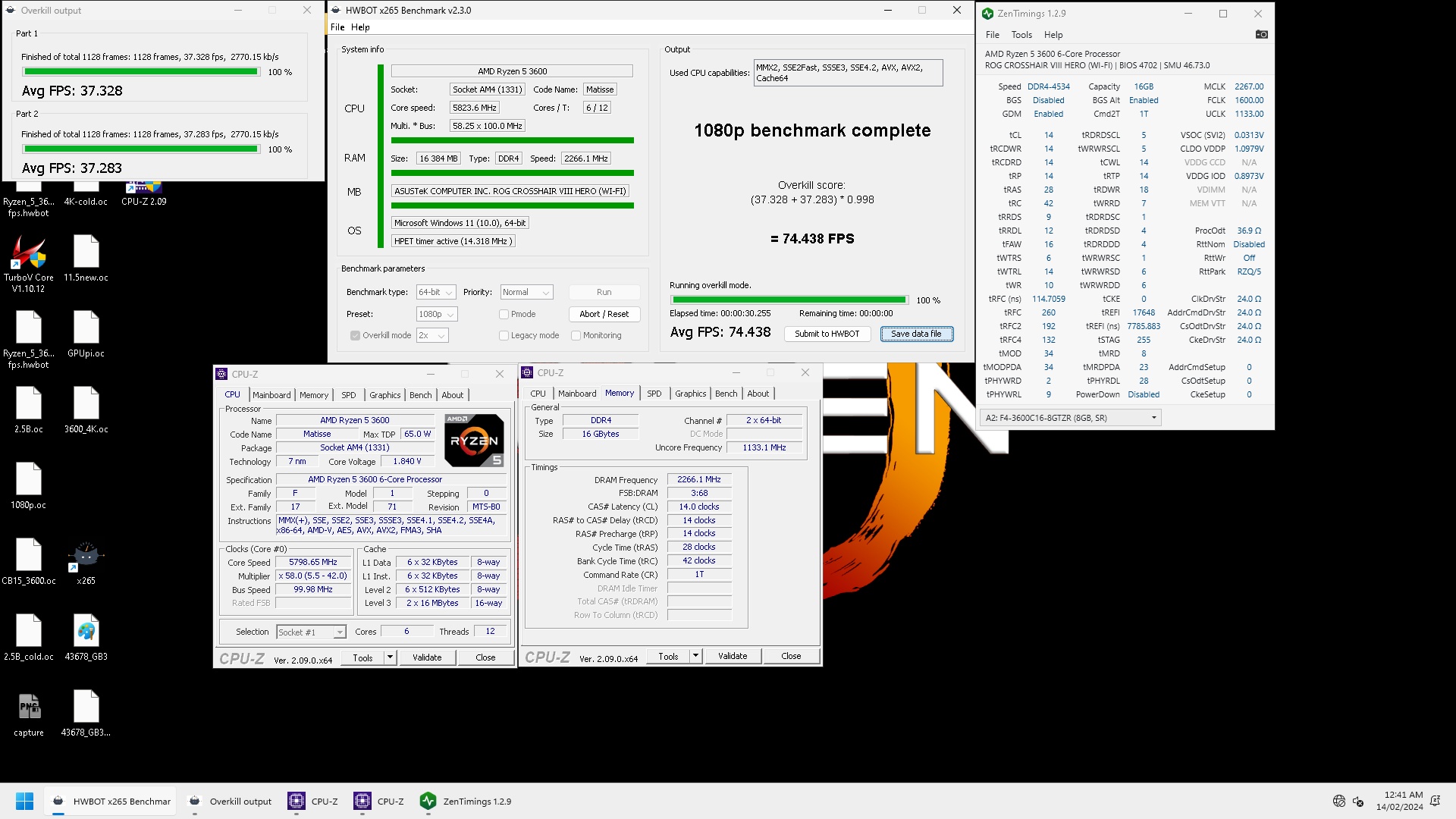Open the Priority Normal dropdown

pyautogui.click(x=527, y=292)
